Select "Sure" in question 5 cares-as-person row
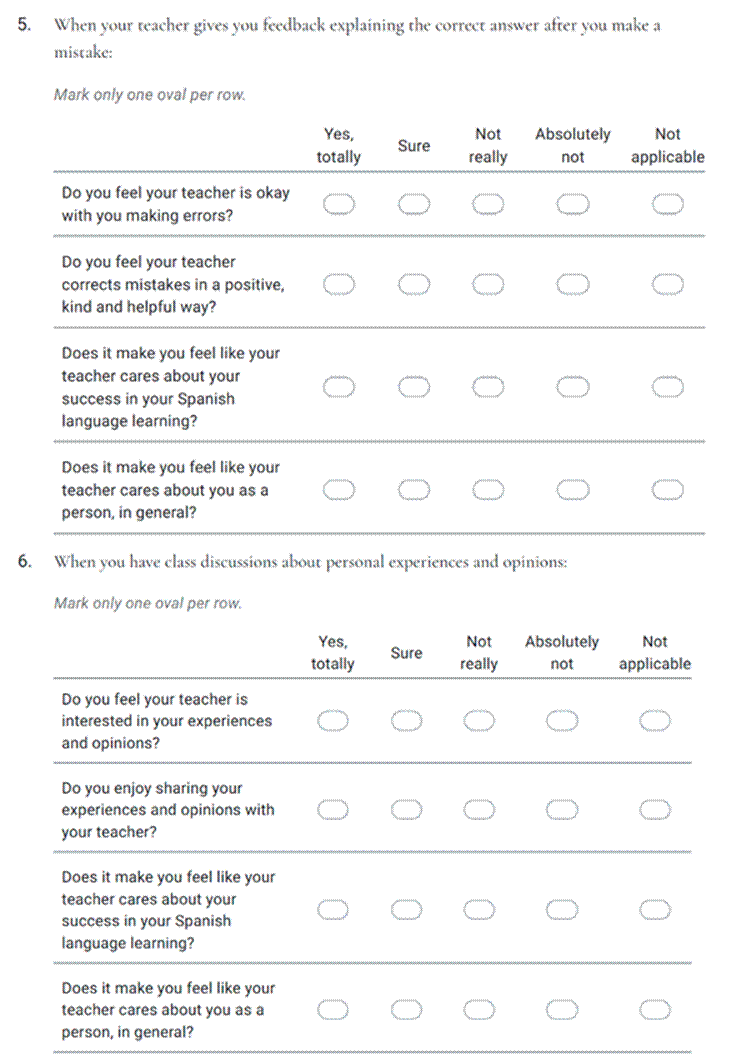736x1064 pixels. [414, 490]
